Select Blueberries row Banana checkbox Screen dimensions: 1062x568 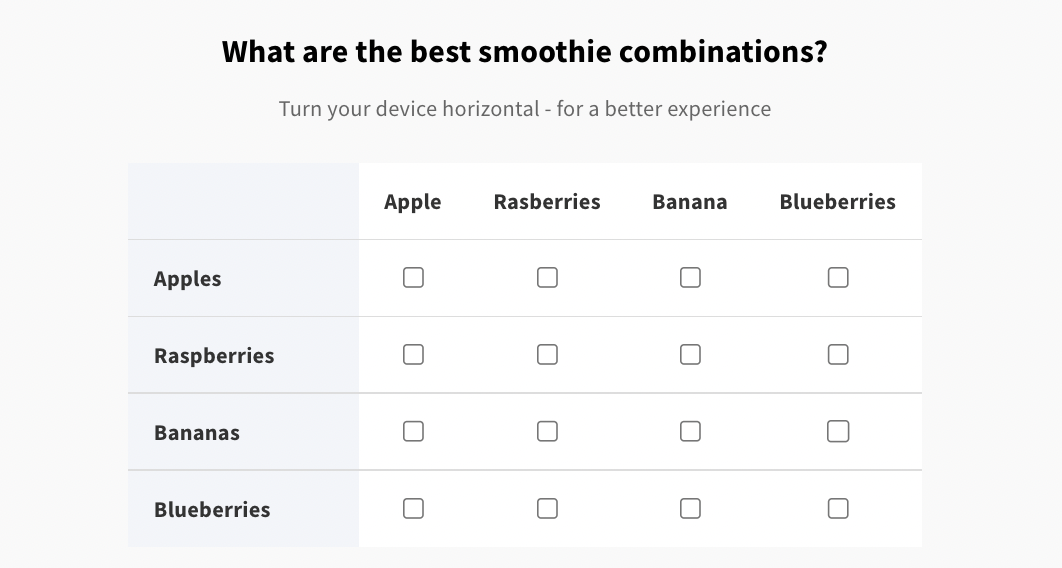(690, 508)
